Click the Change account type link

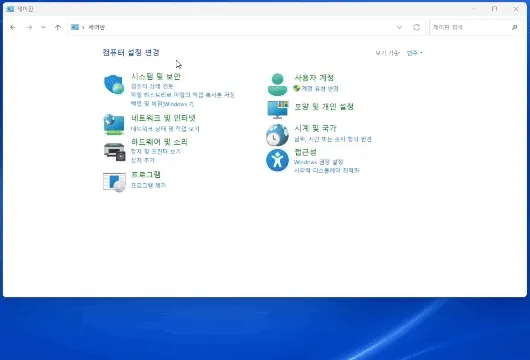(320, 89)
